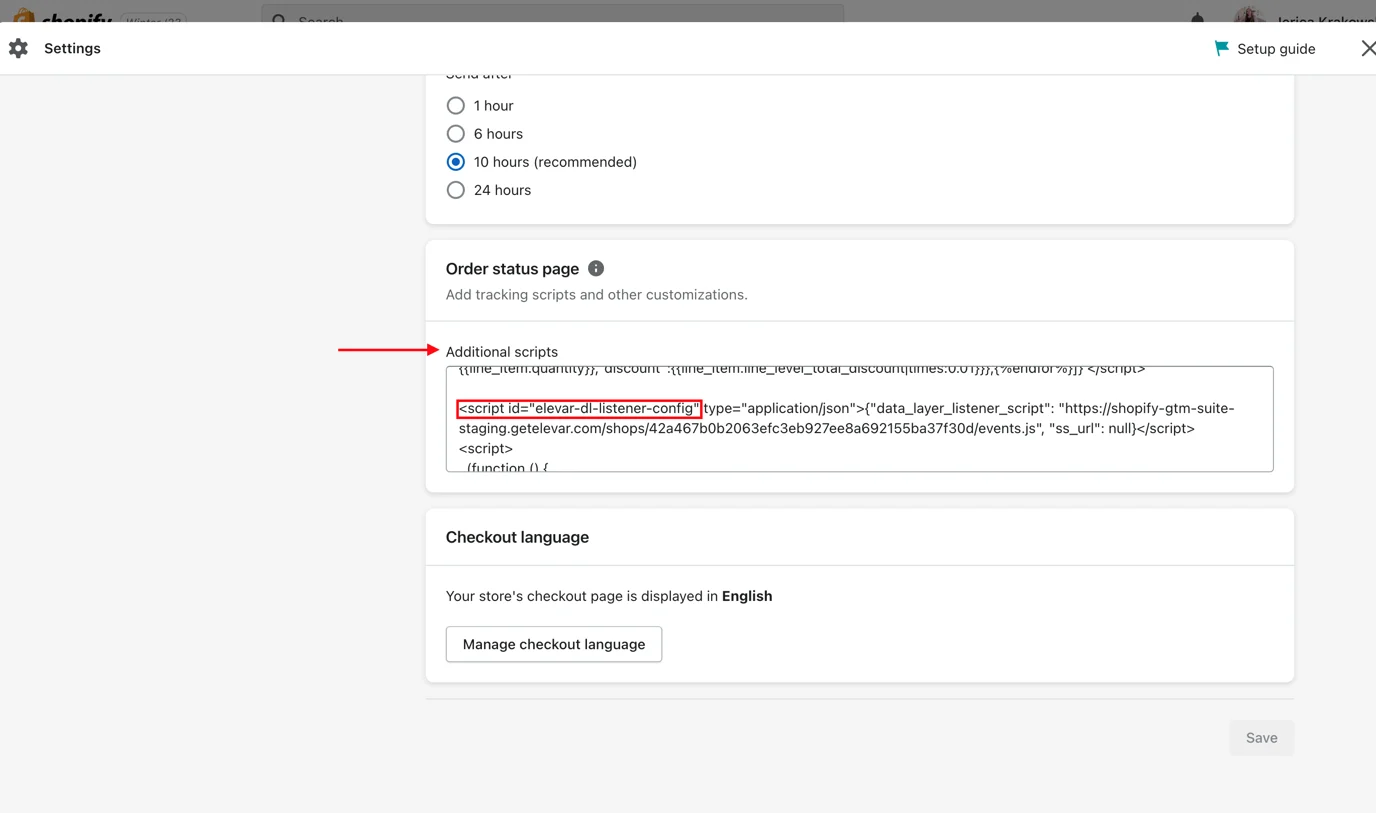Click inside the Additional scripts text area
The width and height of the screenshot is (1376, 813).
click(x=859, y=419)
